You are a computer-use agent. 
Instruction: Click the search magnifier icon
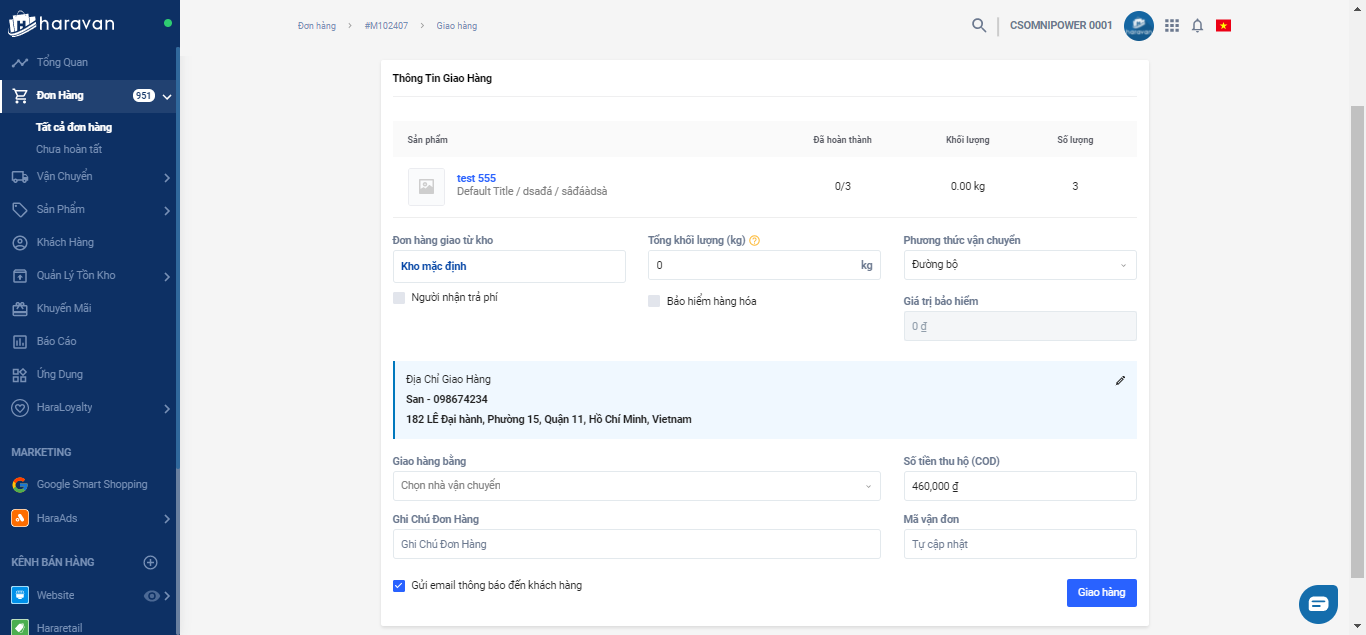979,26
